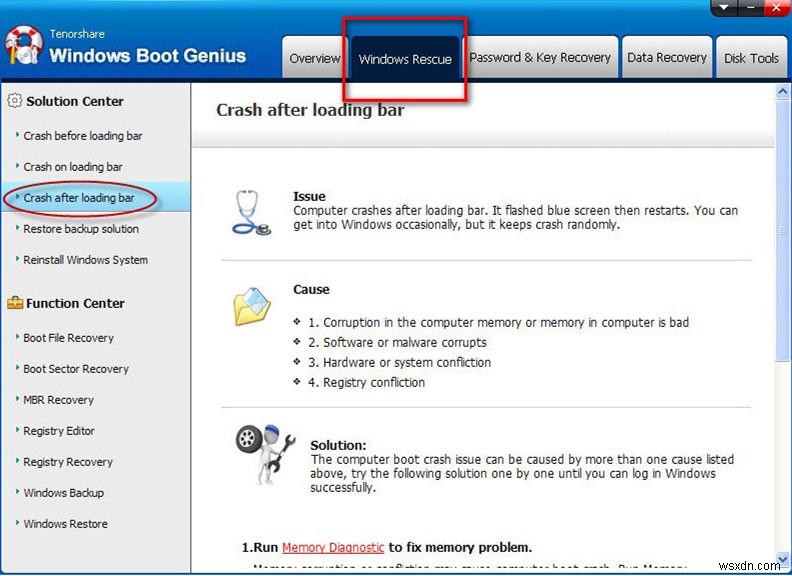Select Crash before loading bar

click(x=83, y=136)
